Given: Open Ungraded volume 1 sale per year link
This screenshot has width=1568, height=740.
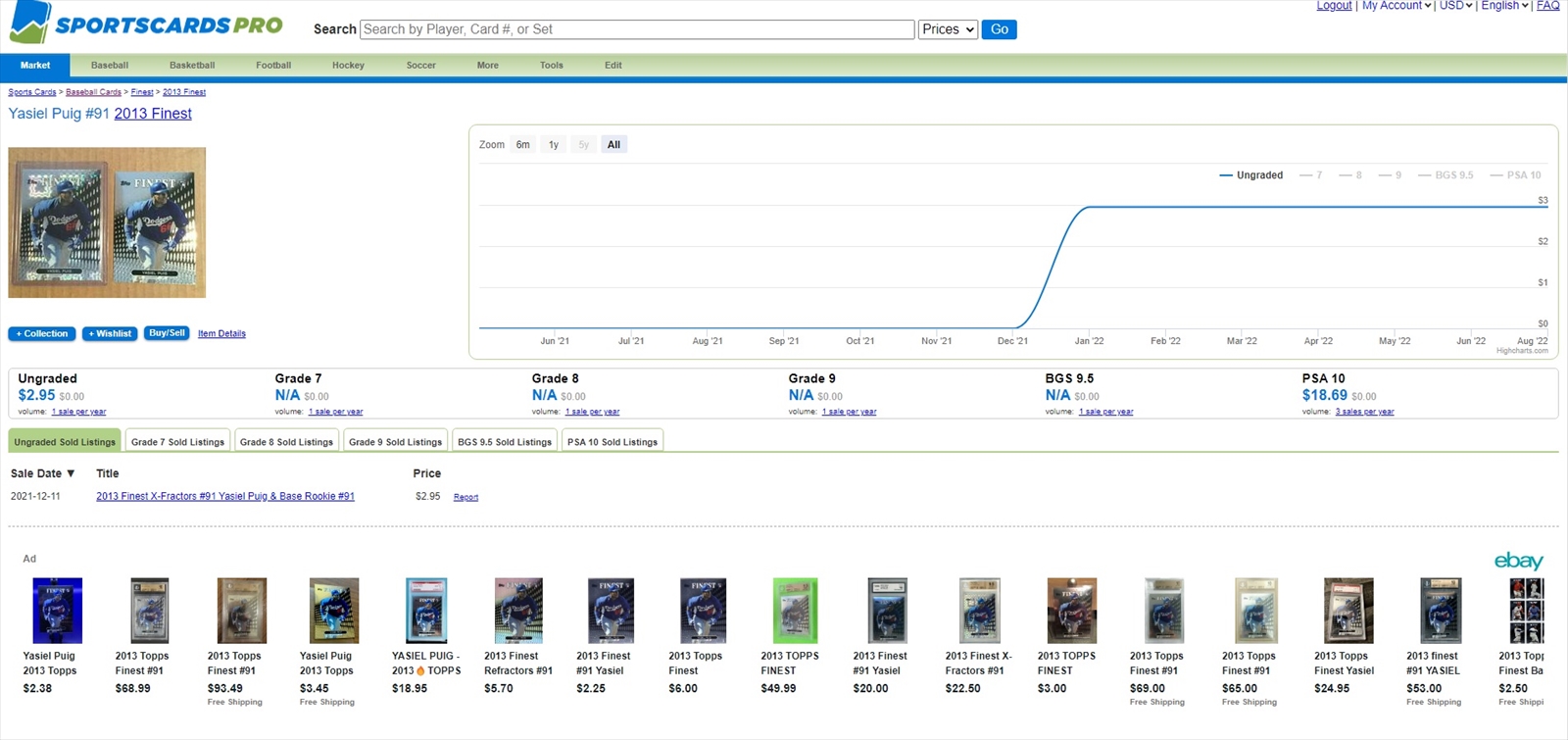Looking at the screenshot, I should 78,412.
